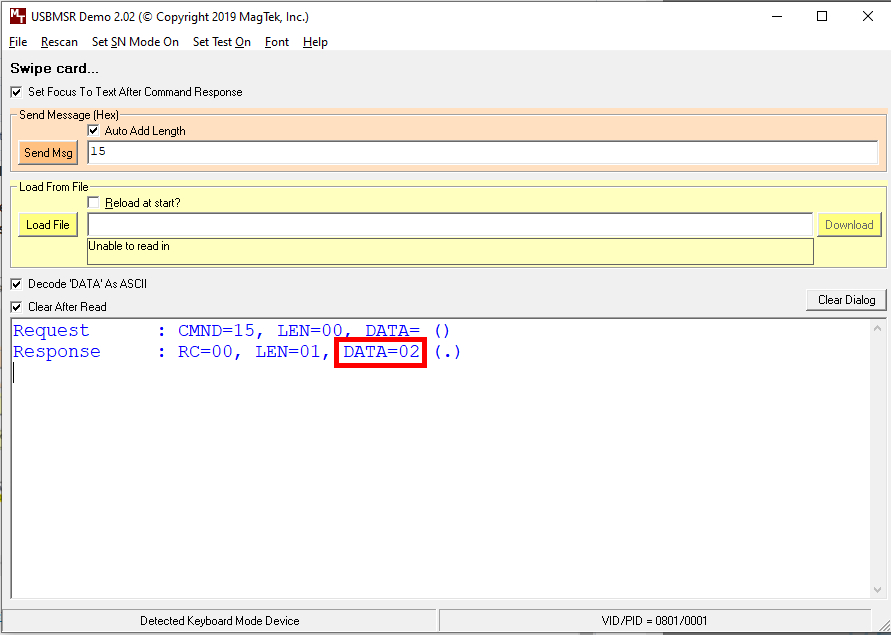Click 'Detected Keyboard Mode Device' status bar entry
This screenshot has height=635, width=891.
[x=219, y=621]
